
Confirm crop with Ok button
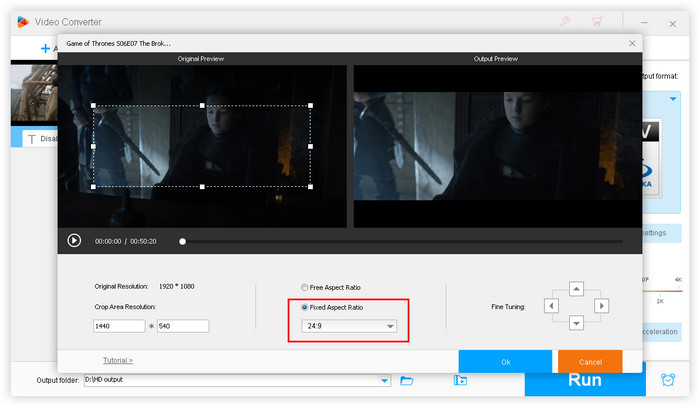[x=505, y=361]
